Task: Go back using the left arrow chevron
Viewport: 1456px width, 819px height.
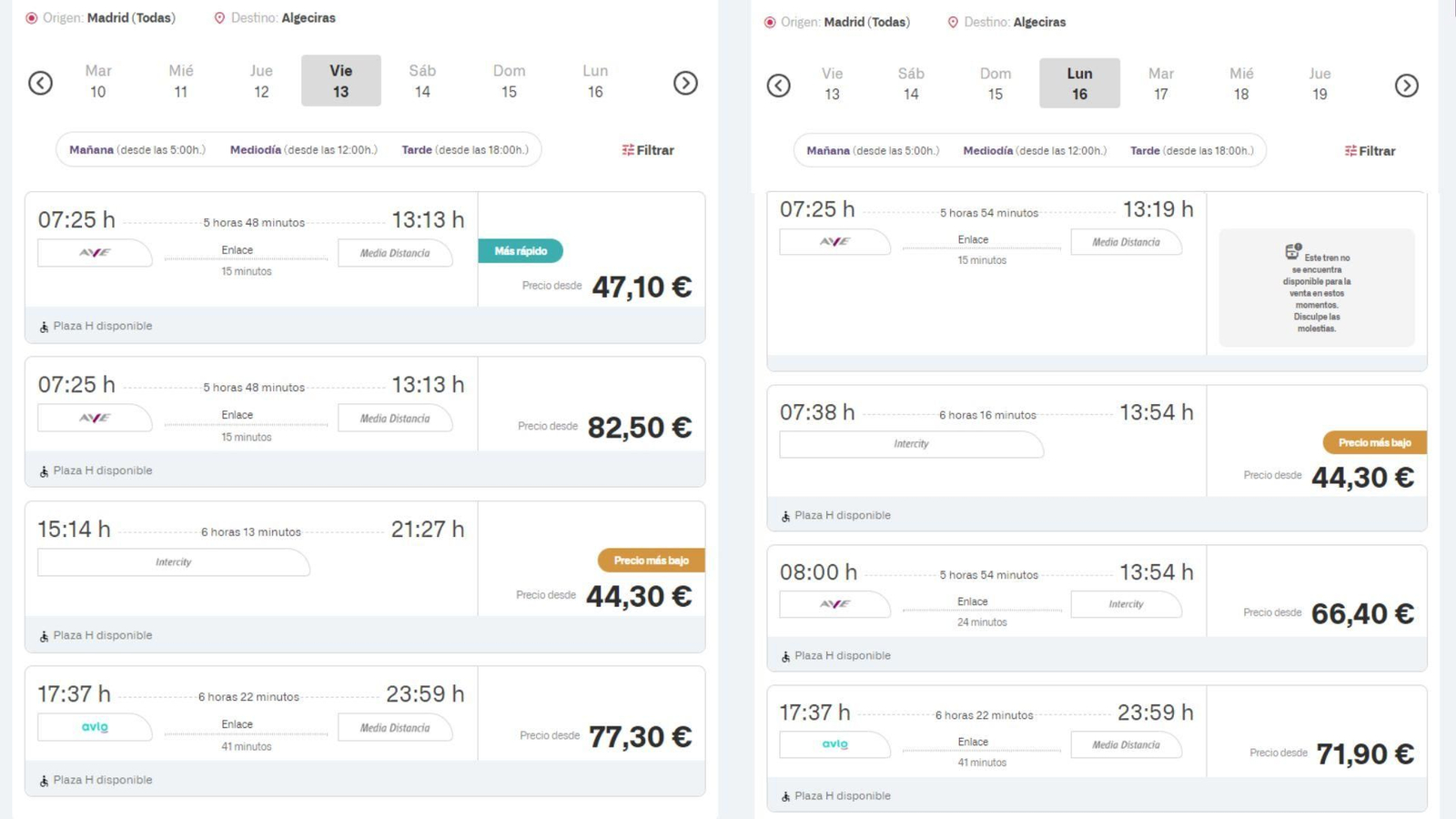Action: pyautogui.click(x=41, y=83)
